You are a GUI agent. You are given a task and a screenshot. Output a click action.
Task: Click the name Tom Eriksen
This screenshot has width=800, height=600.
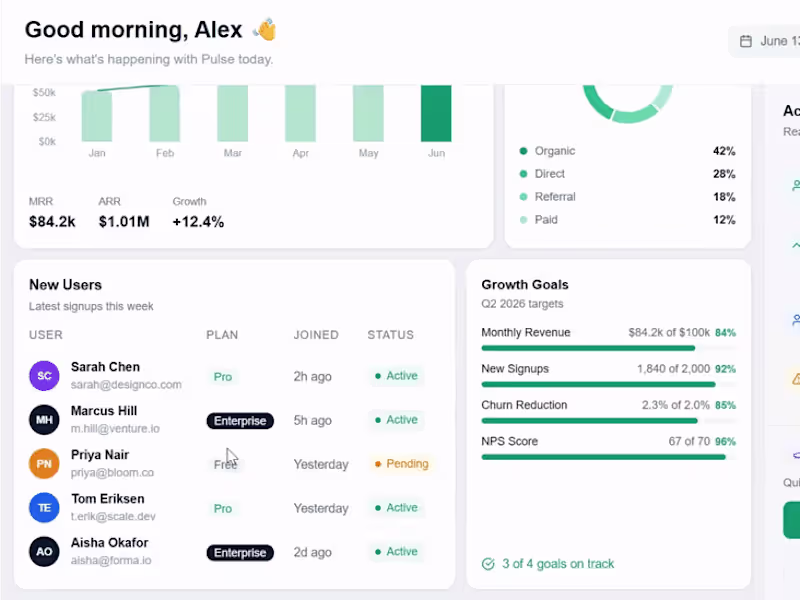tap(108, 498)
